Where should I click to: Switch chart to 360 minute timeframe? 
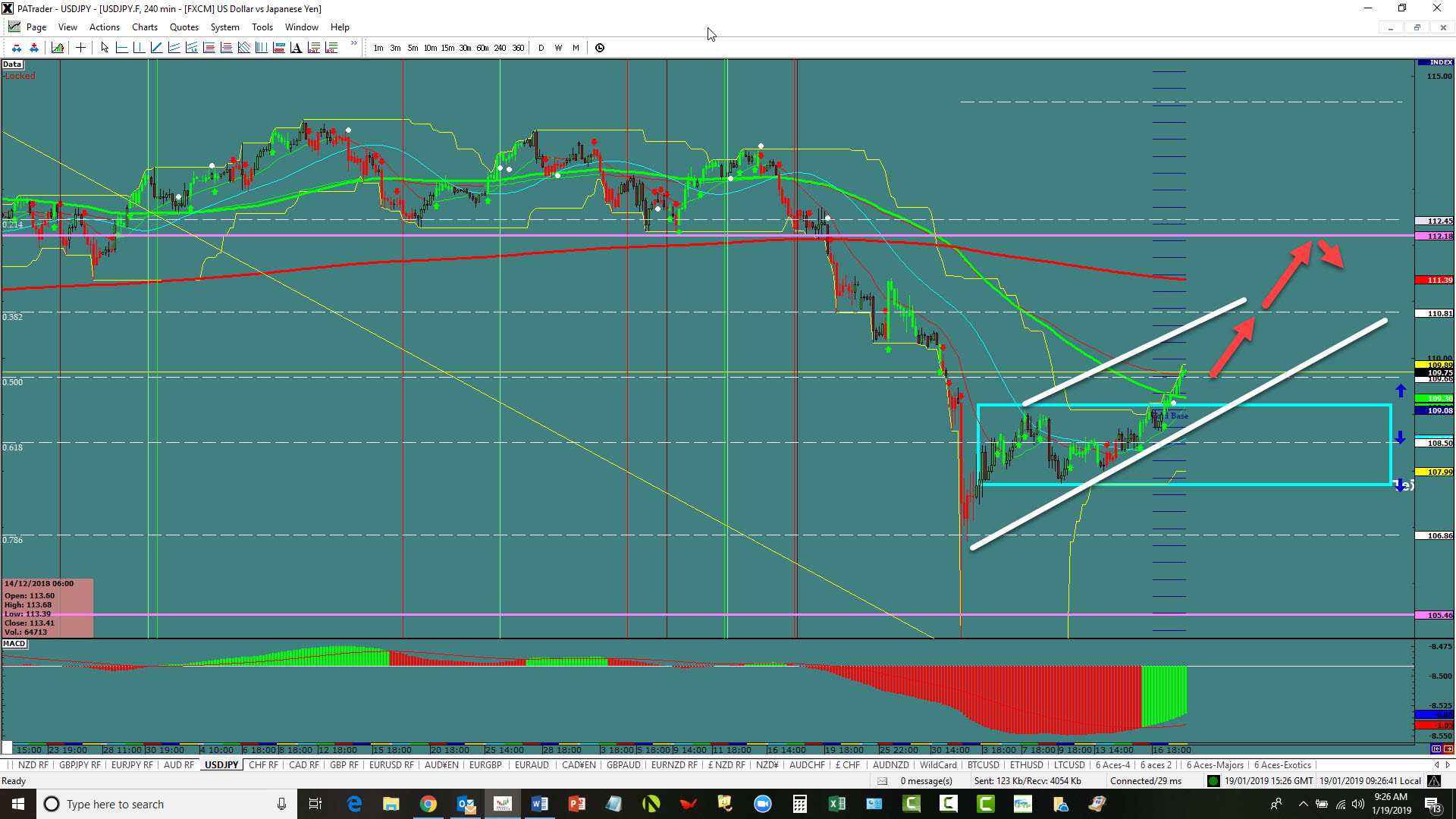pyautogui.click(x=518, y=48)
